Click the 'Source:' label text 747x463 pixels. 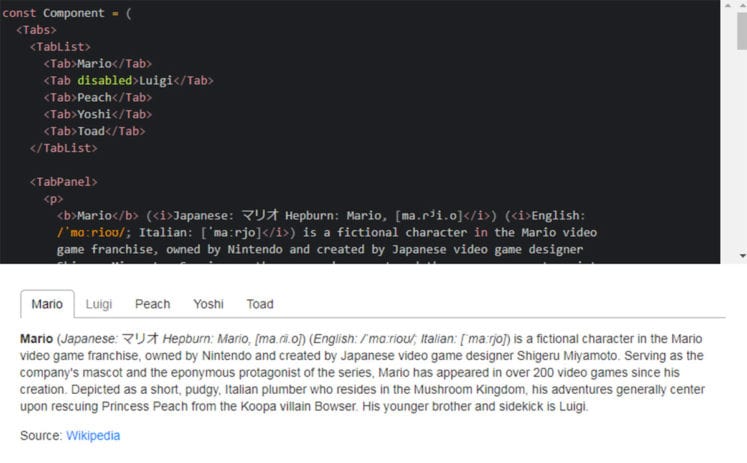pos(41,436)
